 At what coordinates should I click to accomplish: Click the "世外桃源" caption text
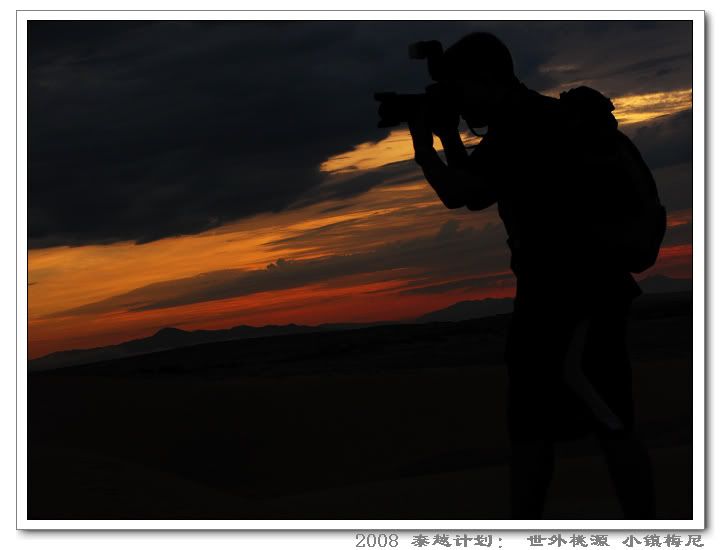point(567,540)
